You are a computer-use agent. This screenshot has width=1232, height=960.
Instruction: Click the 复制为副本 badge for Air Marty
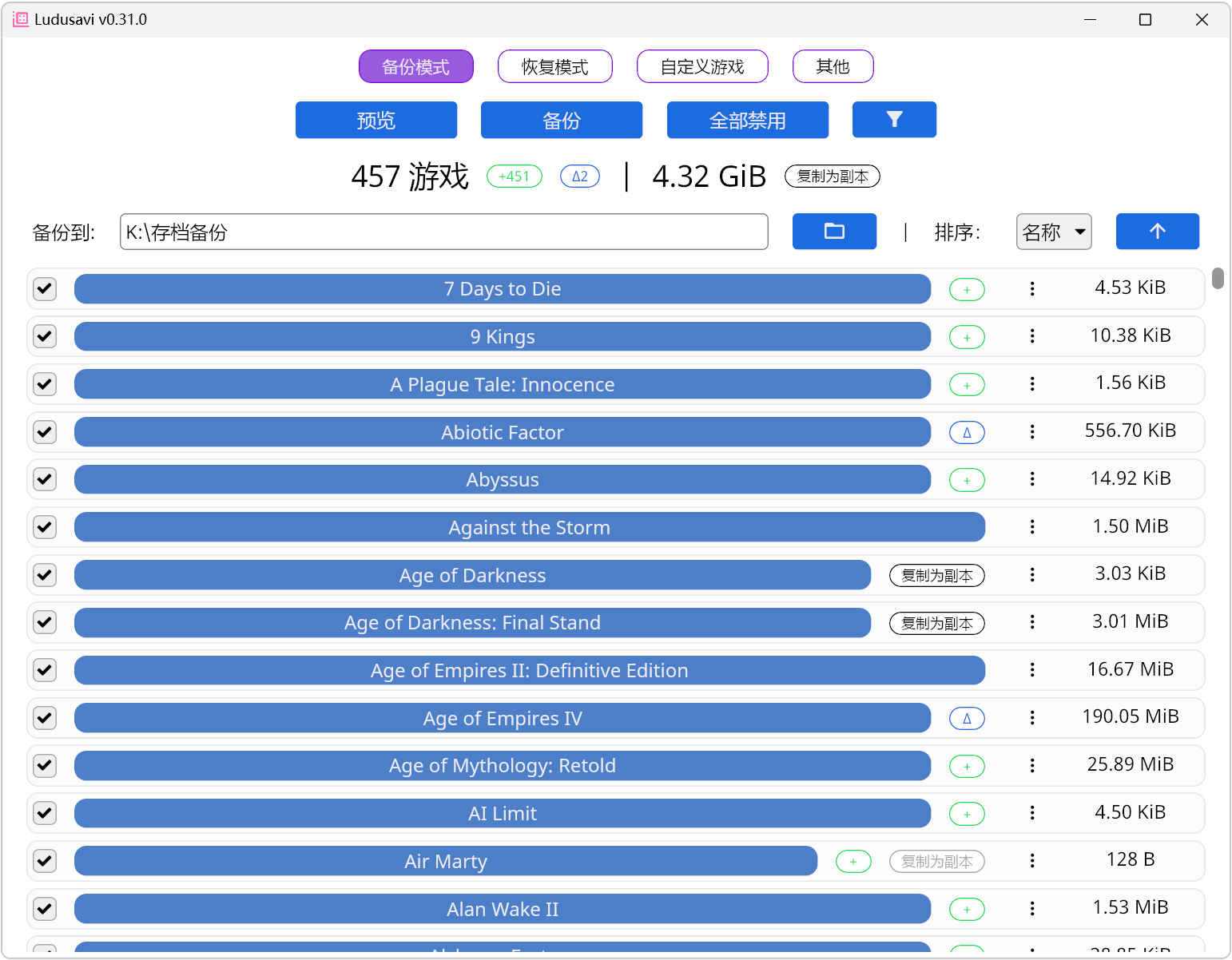pos(937,862)
